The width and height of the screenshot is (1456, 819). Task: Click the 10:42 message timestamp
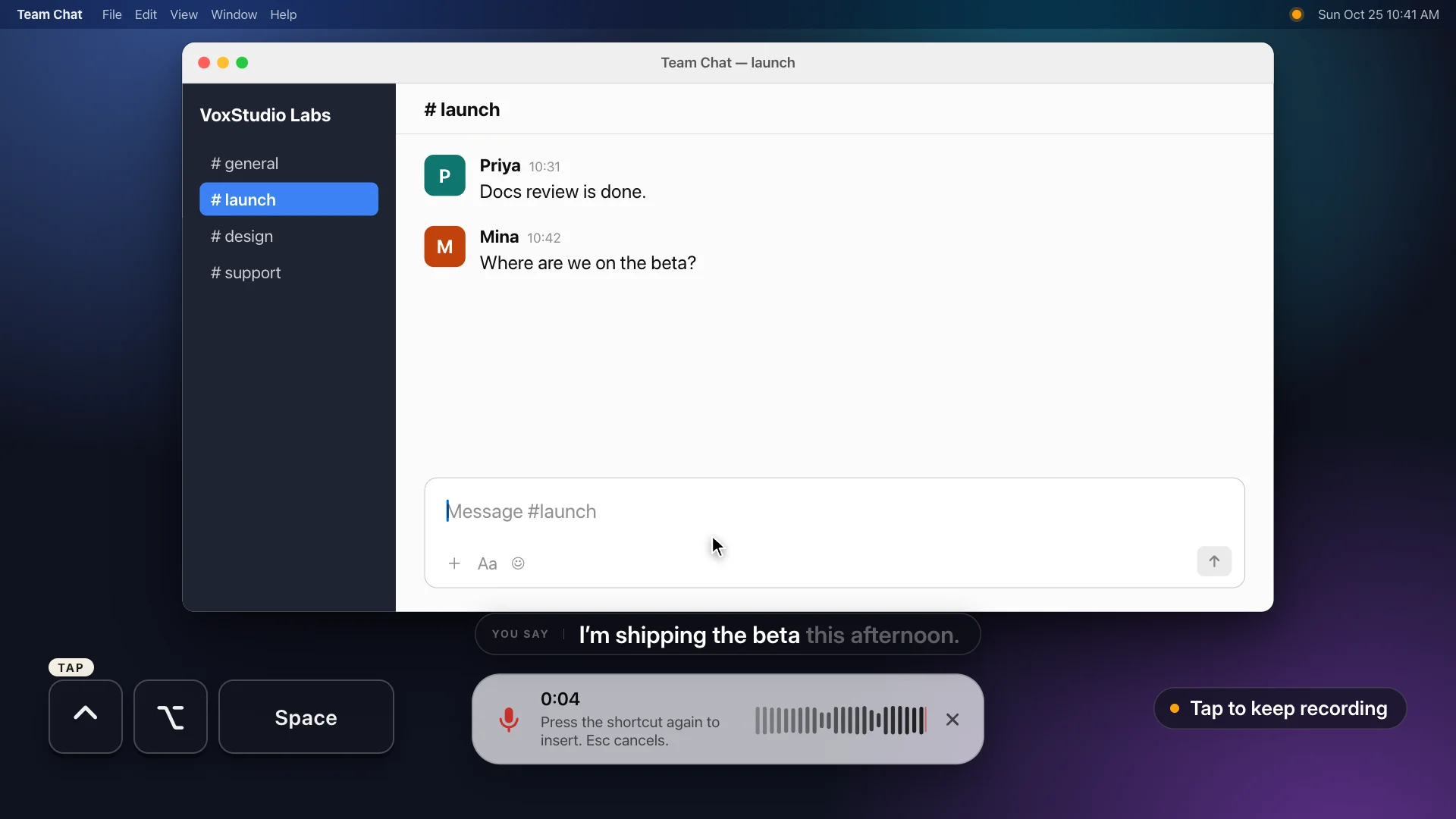(544, 238)
